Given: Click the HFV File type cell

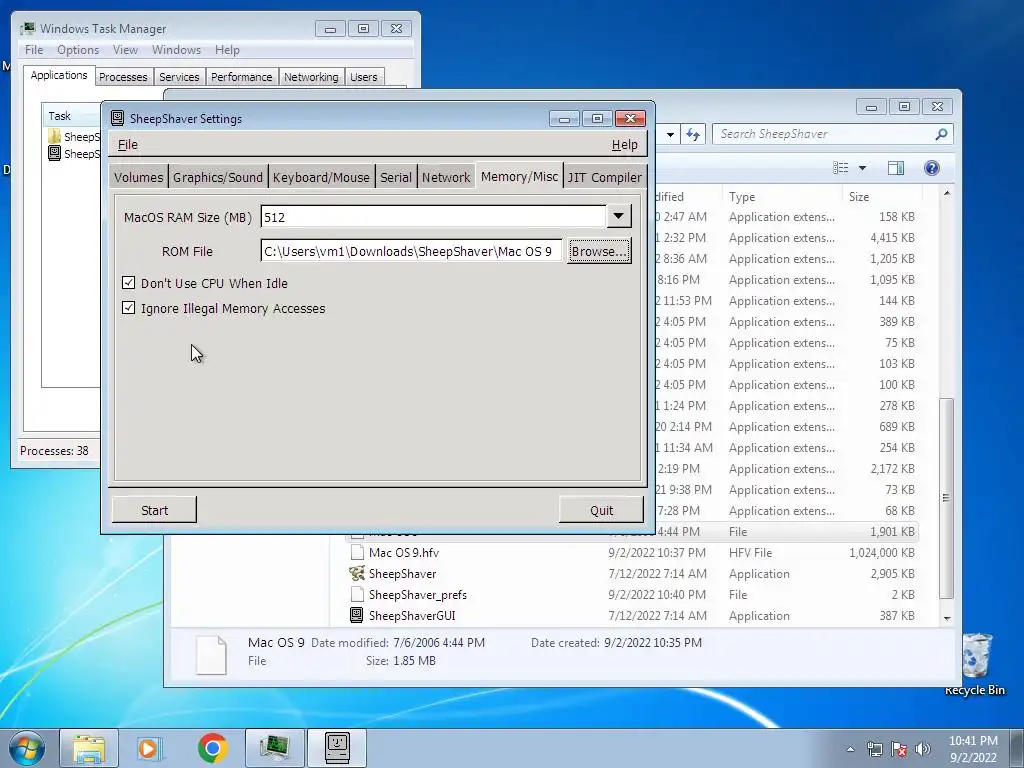Looking at the screenshot, I should point(750,552).
